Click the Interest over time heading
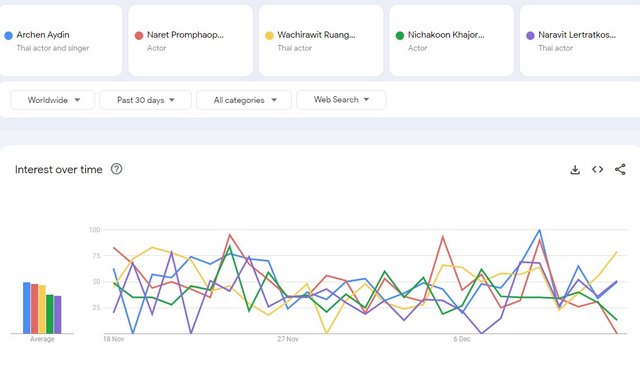The height and width of the screenshot is (374, 640). [x=58, y=169]
